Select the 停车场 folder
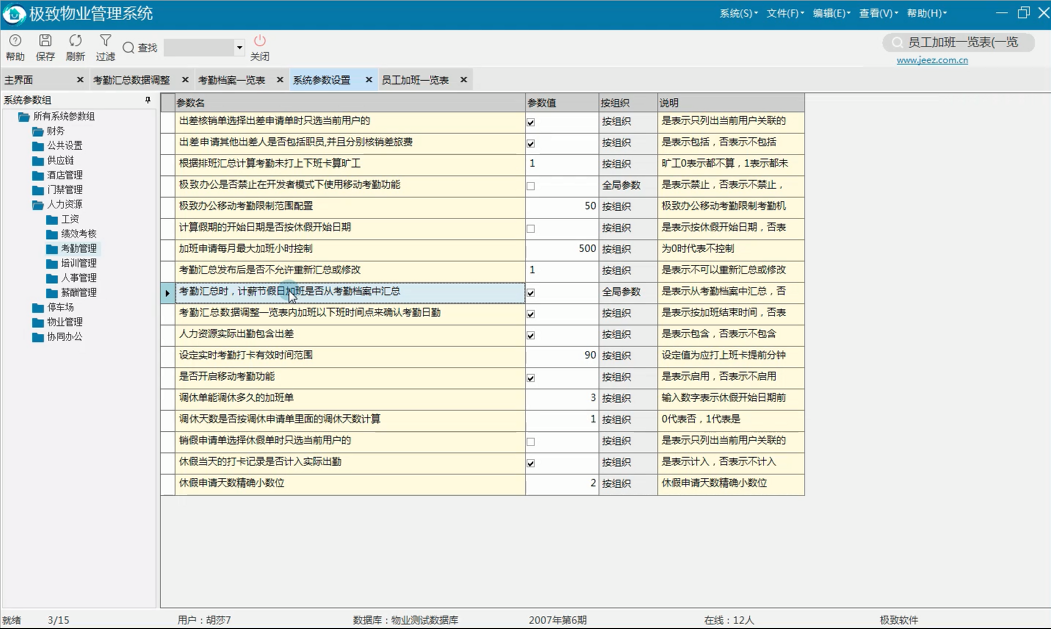This screenshot has height=629, width=1051. pyautogui.click(x=53, y=308)
